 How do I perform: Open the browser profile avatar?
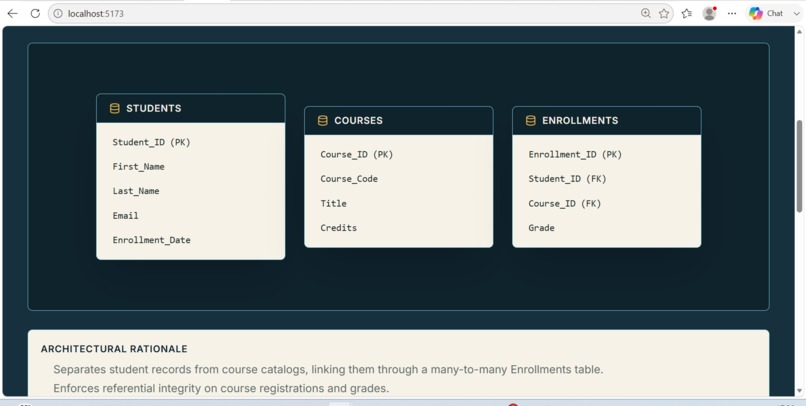point(709,14)
